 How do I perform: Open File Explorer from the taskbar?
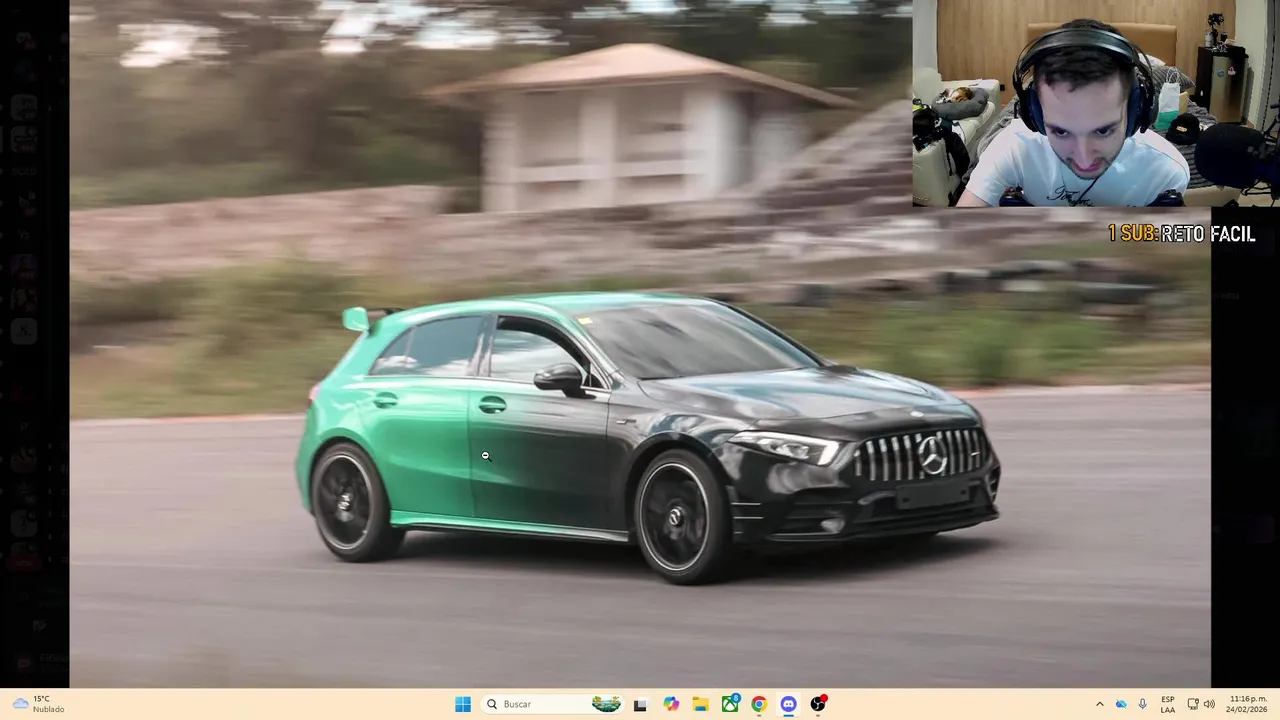tap(700, 704)
